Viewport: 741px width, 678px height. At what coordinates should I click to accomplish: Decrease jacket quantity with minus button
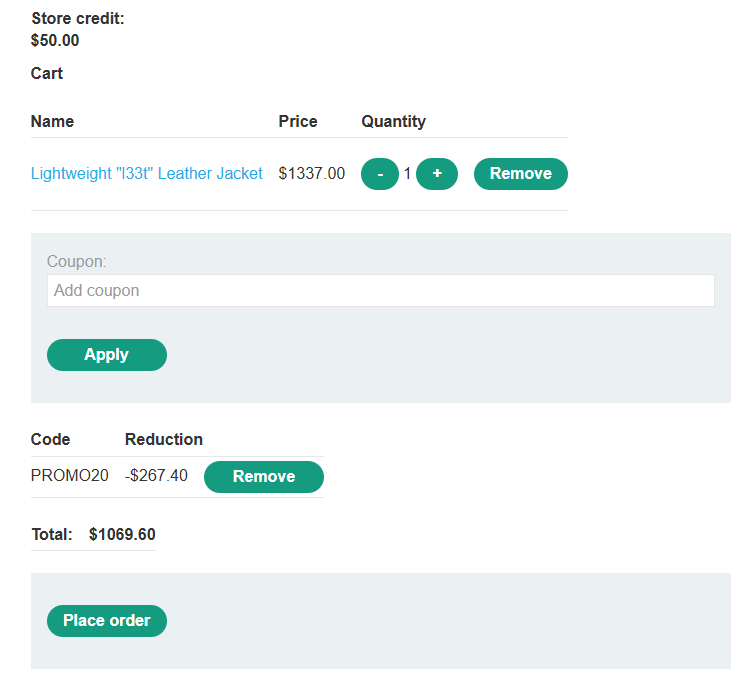tap(379, 174)
